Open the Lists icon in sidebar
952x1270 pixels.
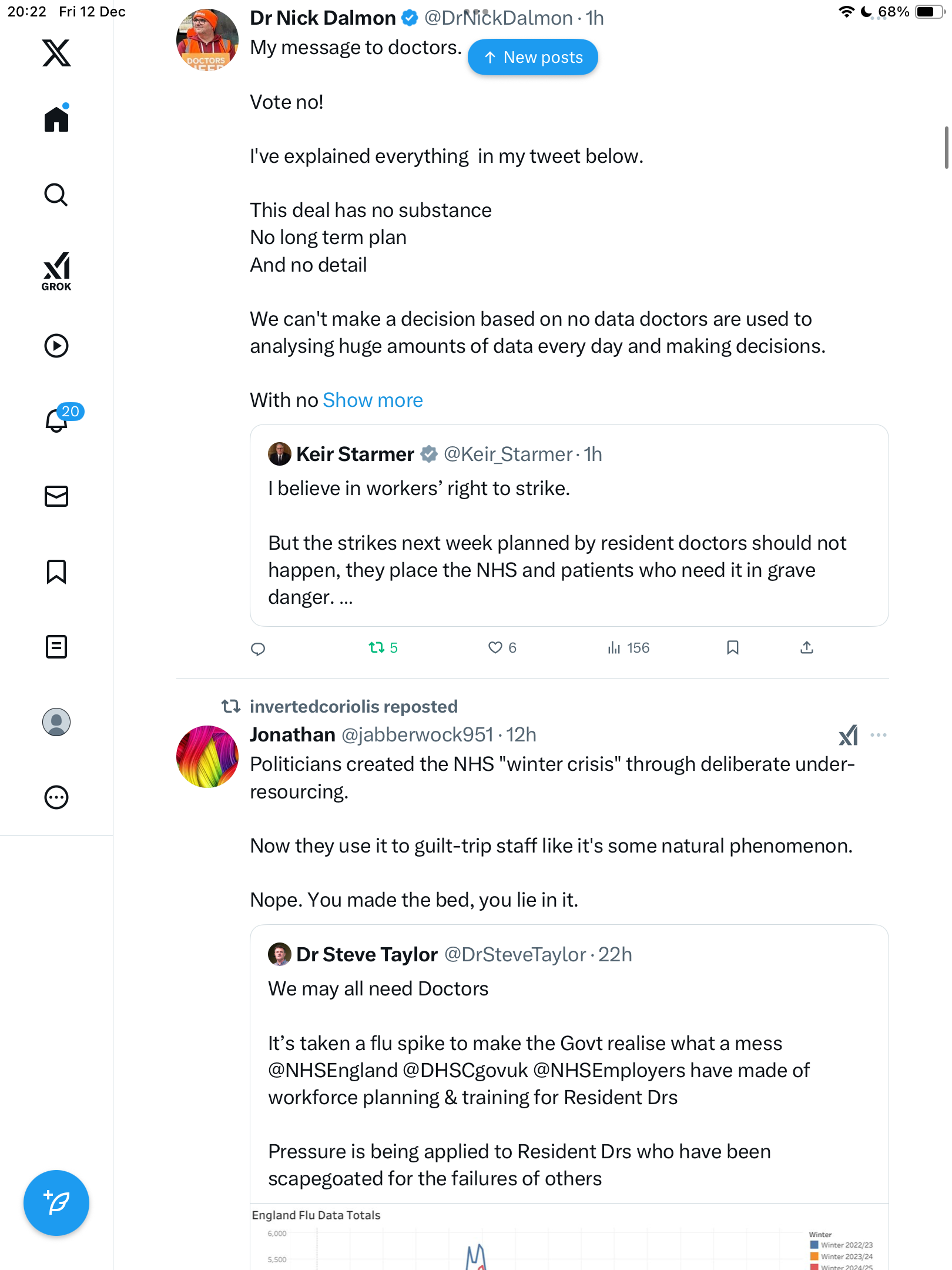click(56, 647)
